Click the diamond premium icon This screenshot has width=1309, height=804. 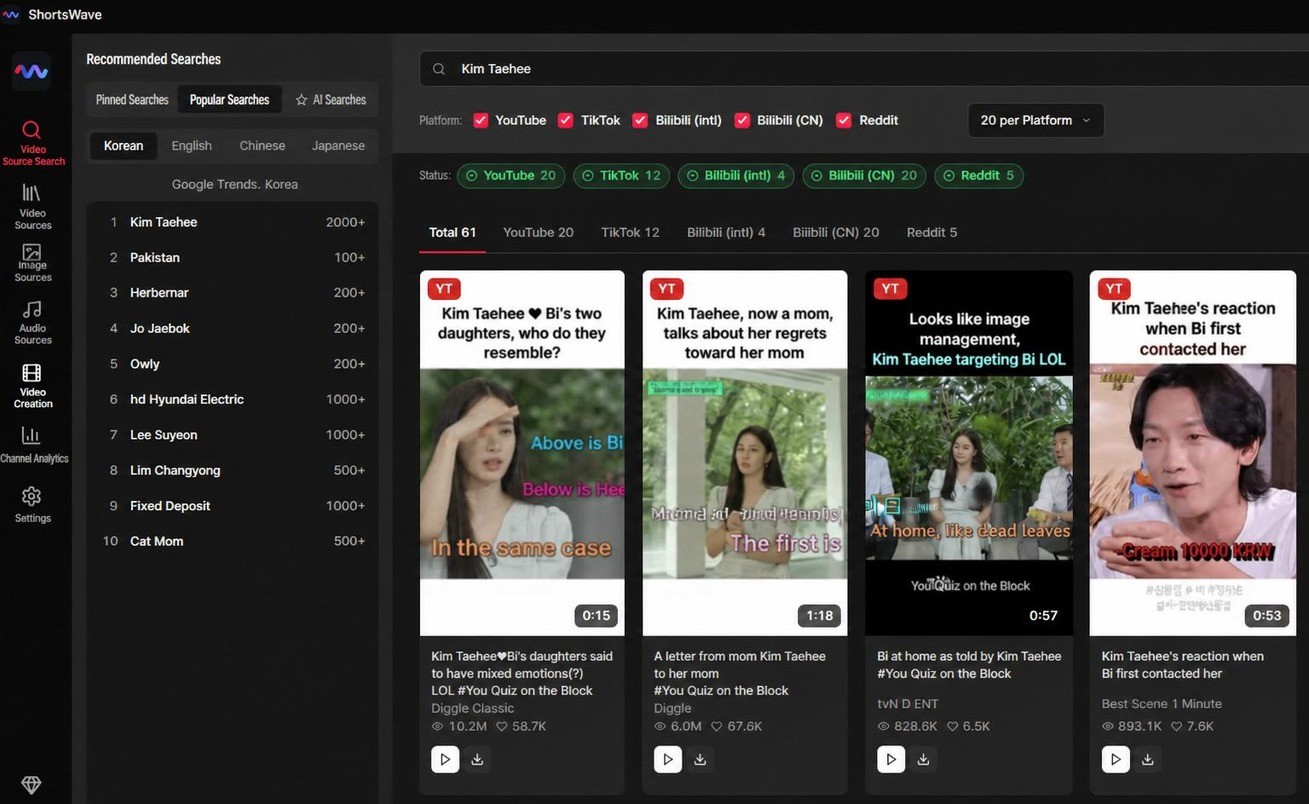tap(31, 785)
